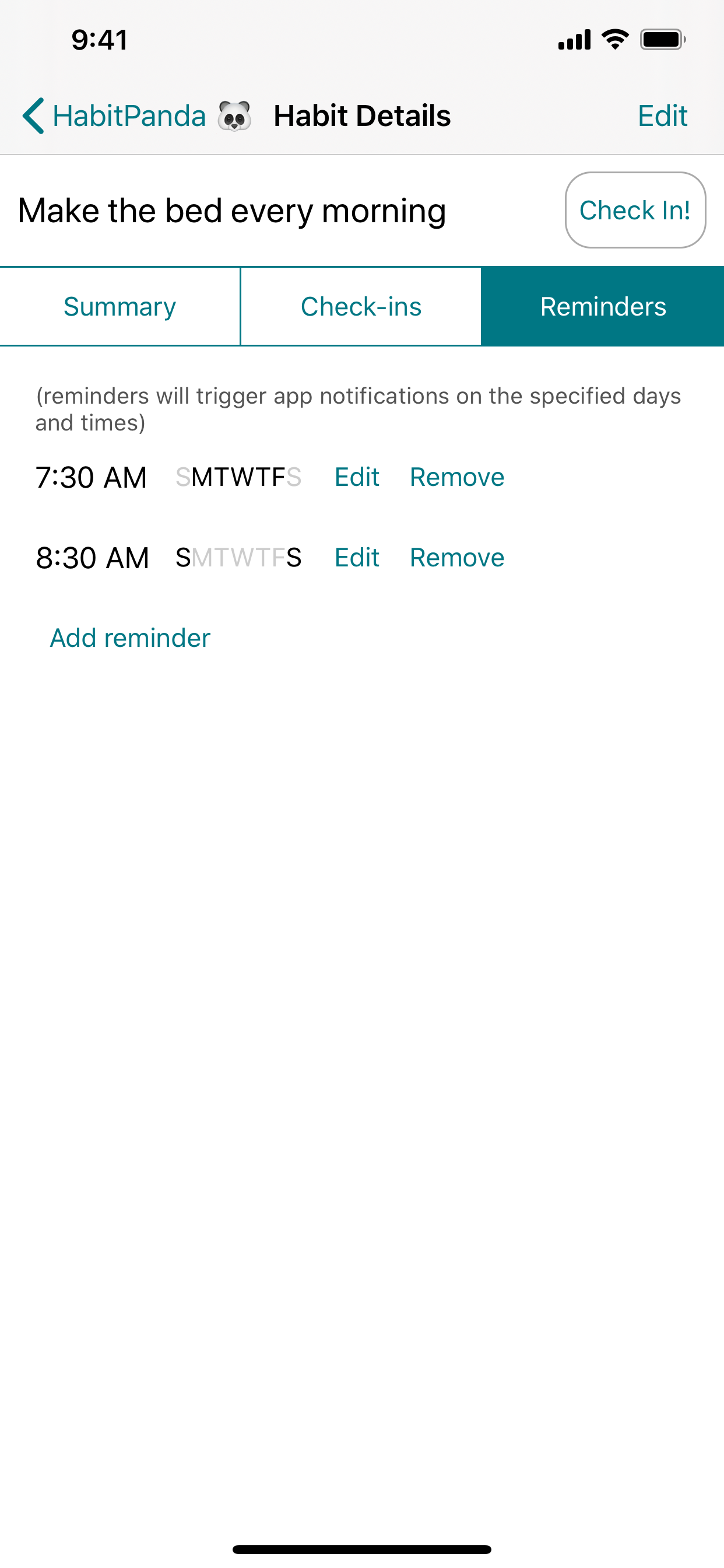
Task: Tap Add reminder link
Action: coord(129,638)
